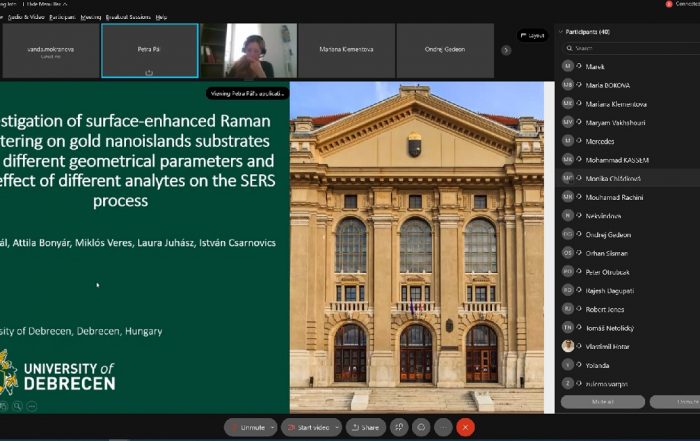The height and width of the screenshot is (441, 700).
Task: Select Robert Jones in the participant list
Action: 627,309
